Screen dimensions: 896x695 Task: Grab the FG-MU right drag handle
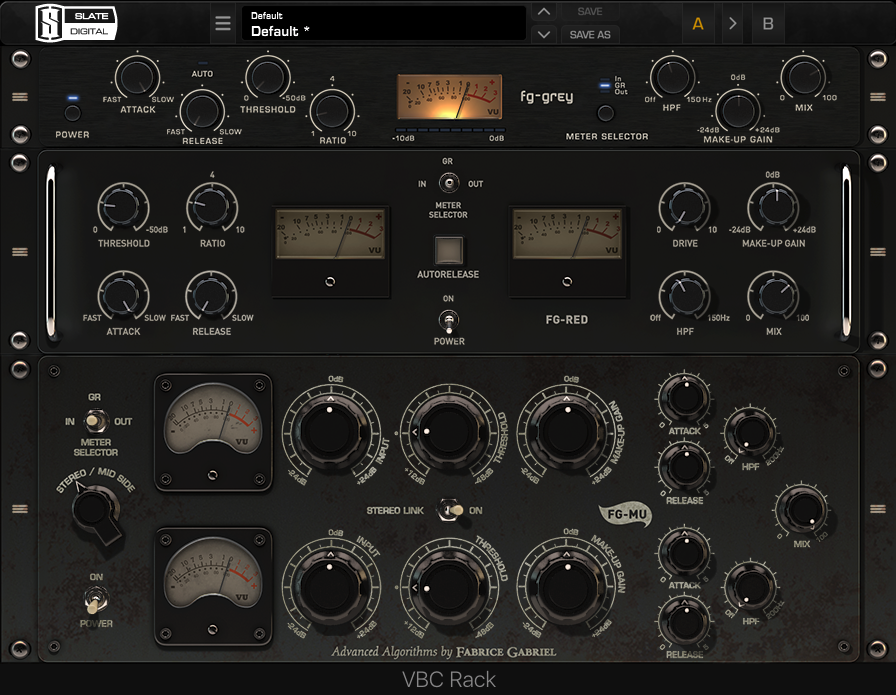click(x=878, y=509)
